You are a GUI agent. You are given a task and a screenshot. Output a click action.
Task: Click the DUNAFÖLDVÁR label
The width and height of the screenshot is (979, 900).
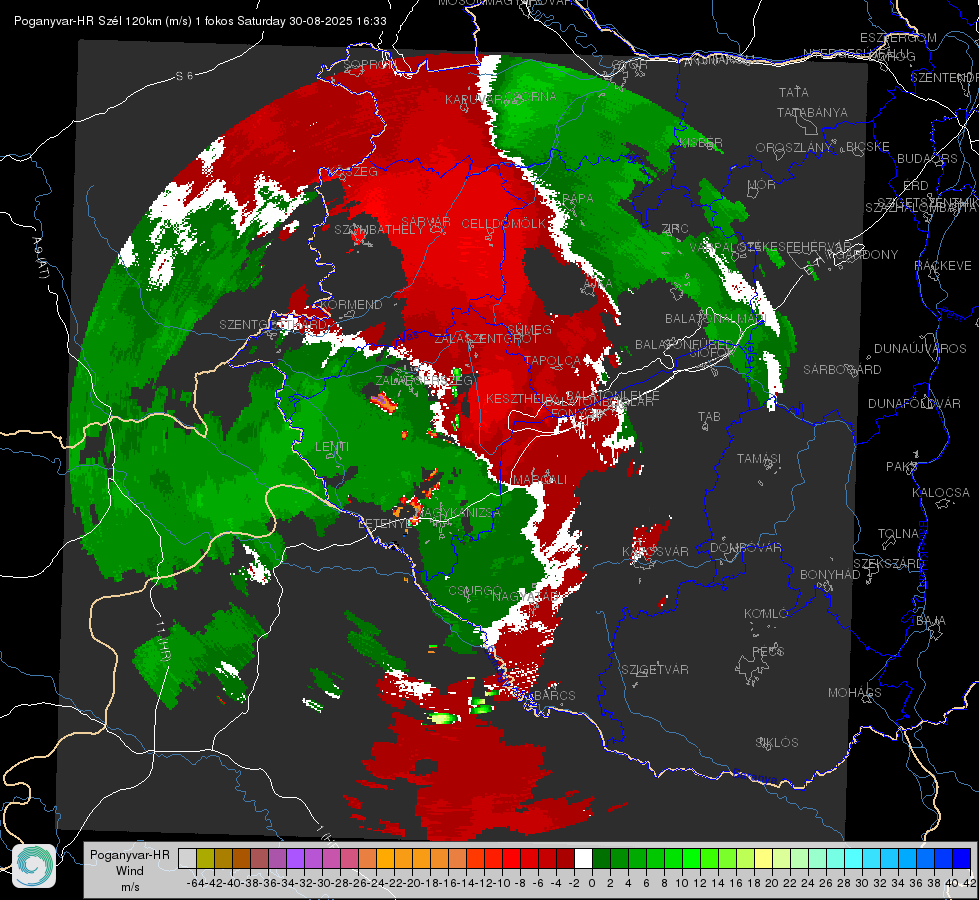click(914, 403)
